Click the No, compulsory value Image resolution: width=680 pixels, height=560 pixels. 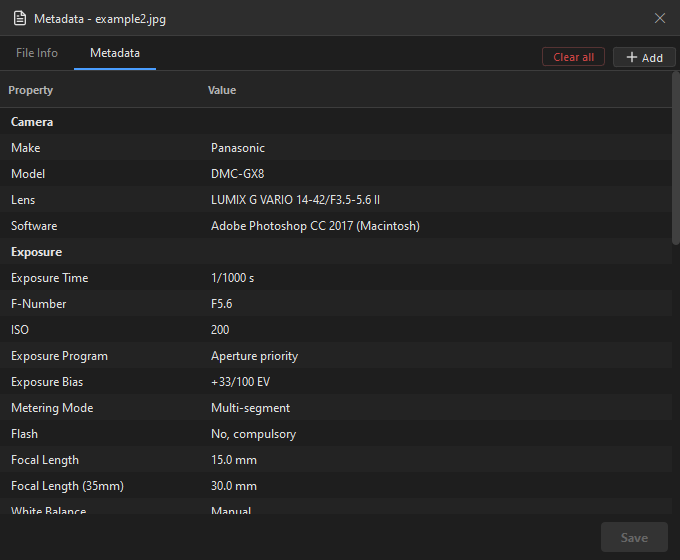(x=253, y=434)
